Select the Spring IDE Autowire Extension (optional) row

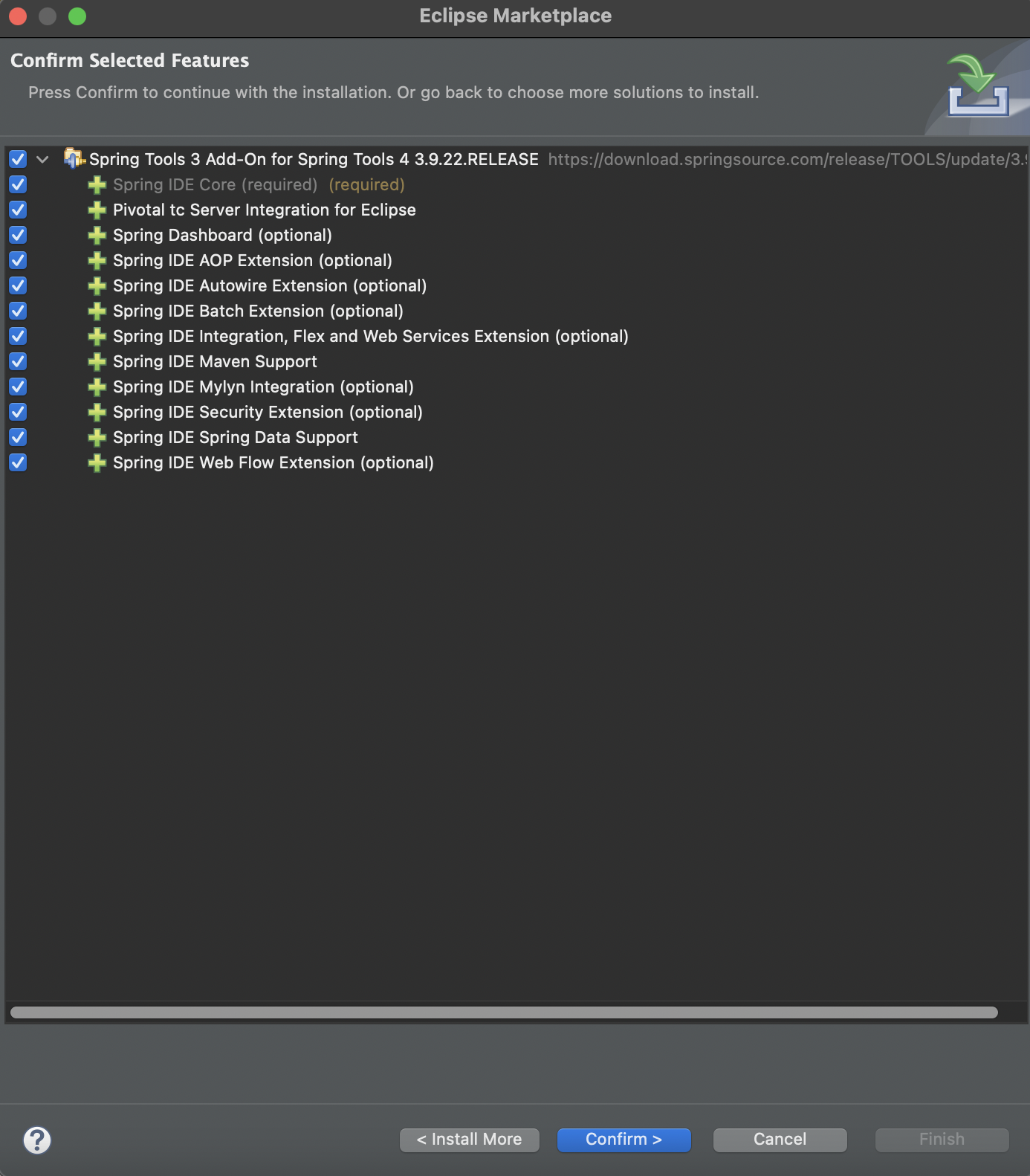click(516, 285)
